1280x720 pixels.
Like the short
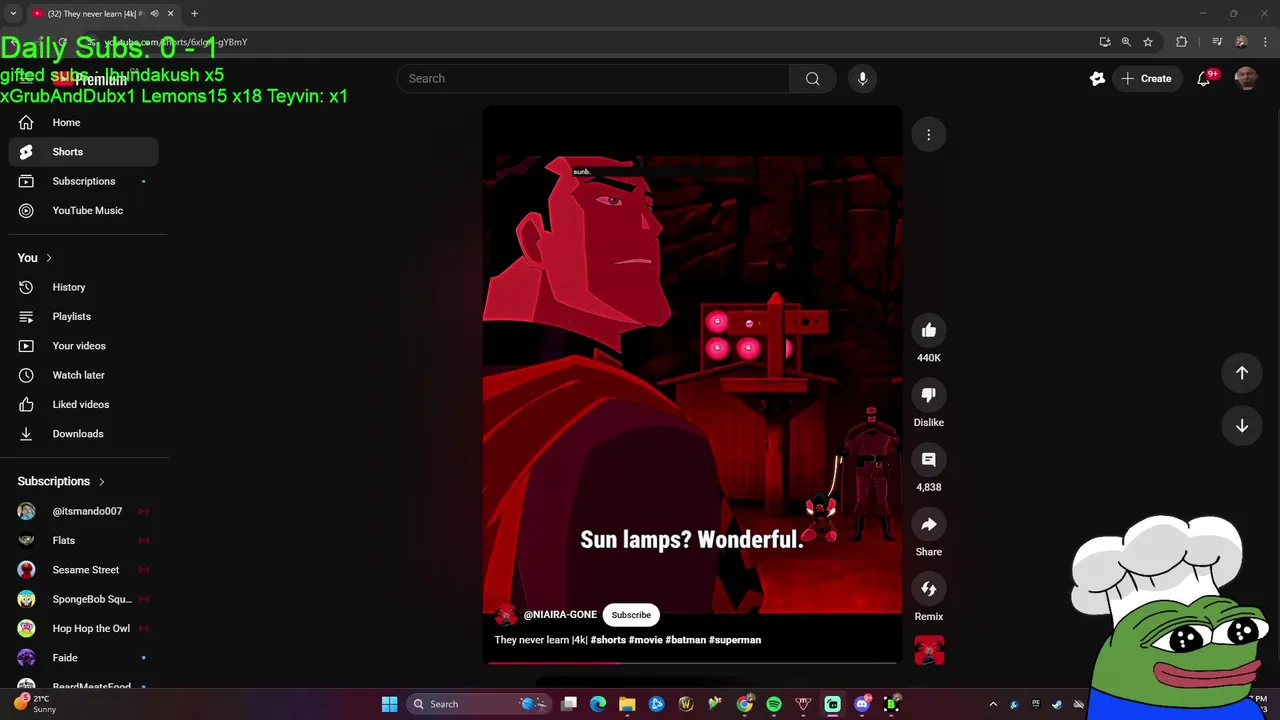point(929,331)
